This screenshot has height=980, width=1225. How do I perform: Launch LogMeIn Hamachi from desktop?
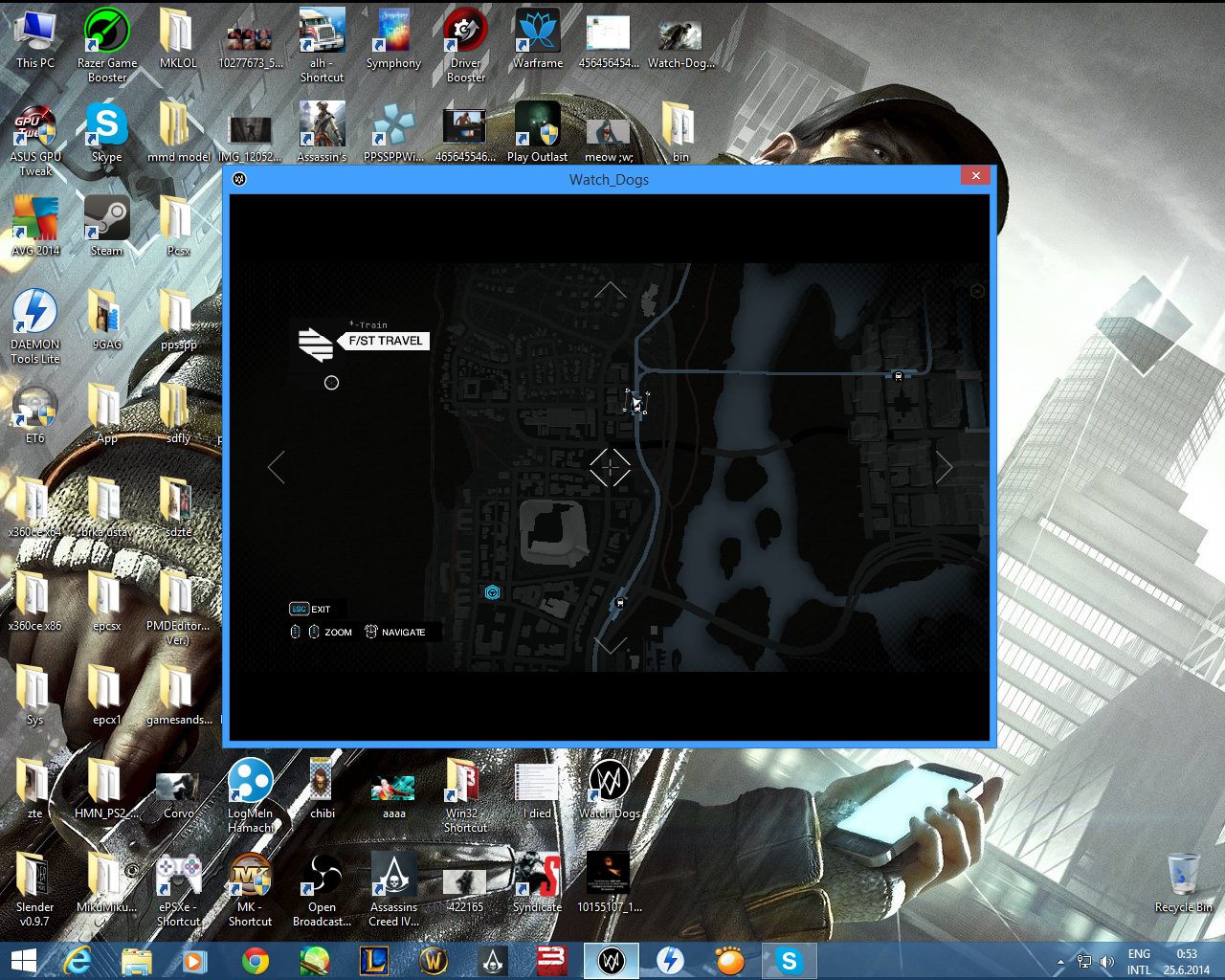[x=251, y=796]
